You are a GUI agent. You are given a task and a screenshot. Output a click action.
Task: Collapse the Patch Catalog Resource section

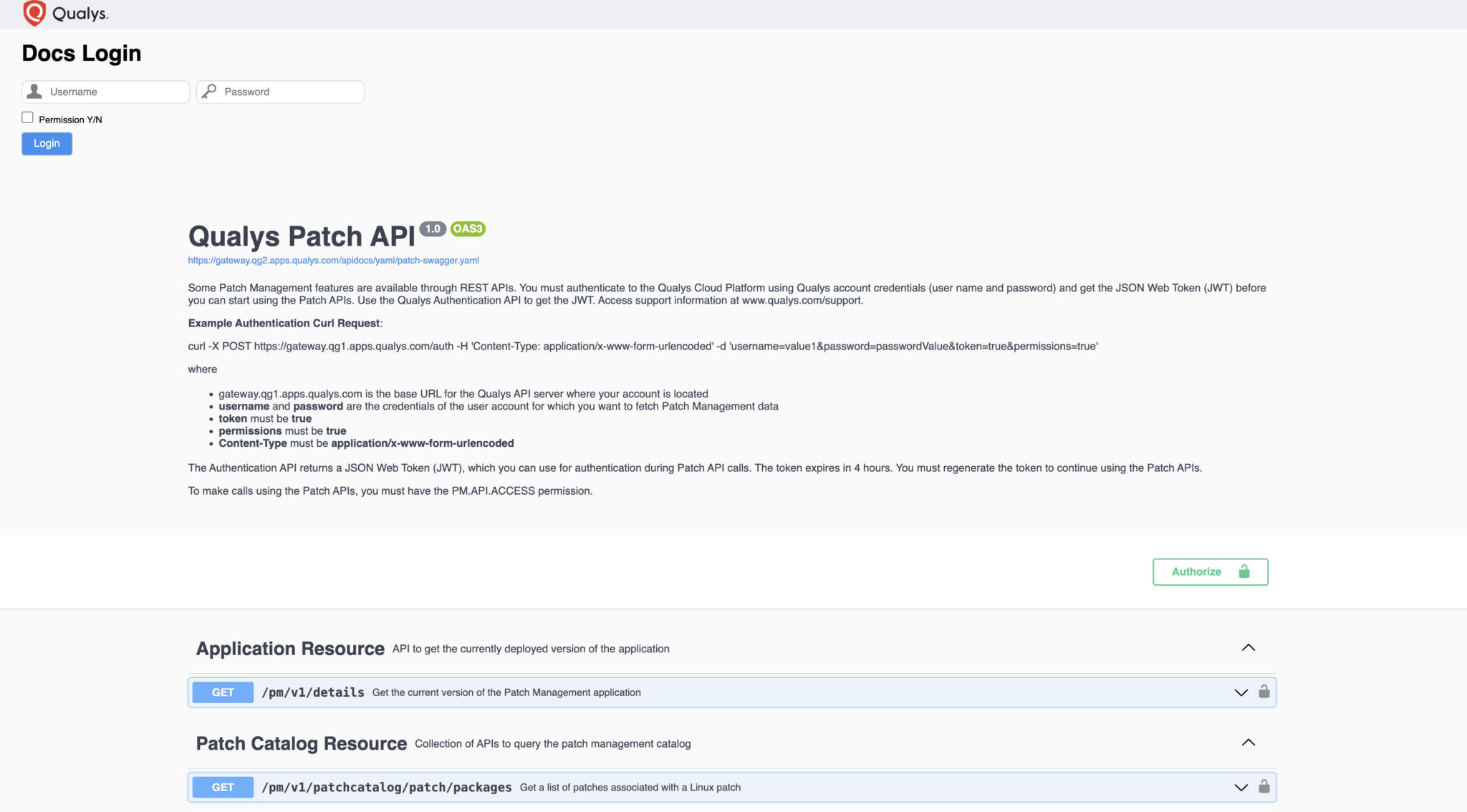[1249, 743]
